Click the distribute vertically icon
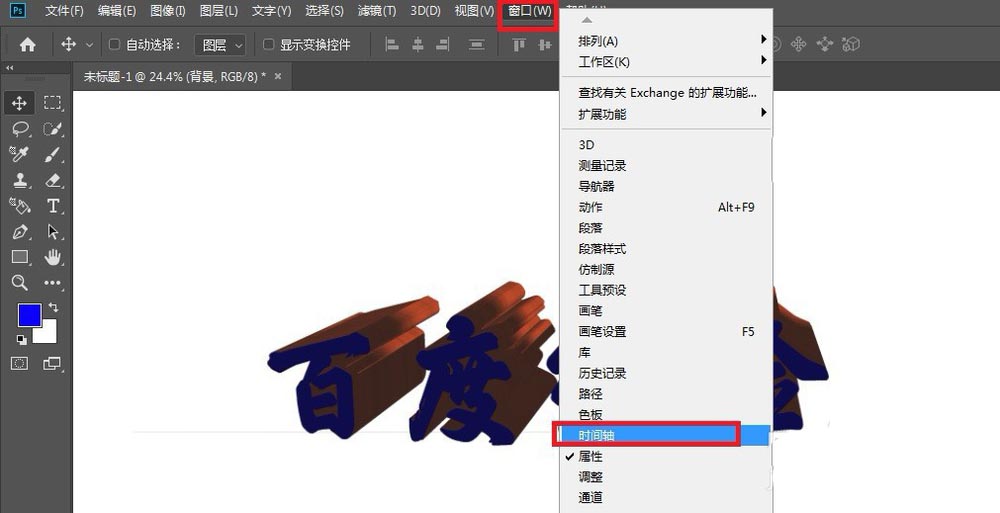 click(x=476, y=44)
